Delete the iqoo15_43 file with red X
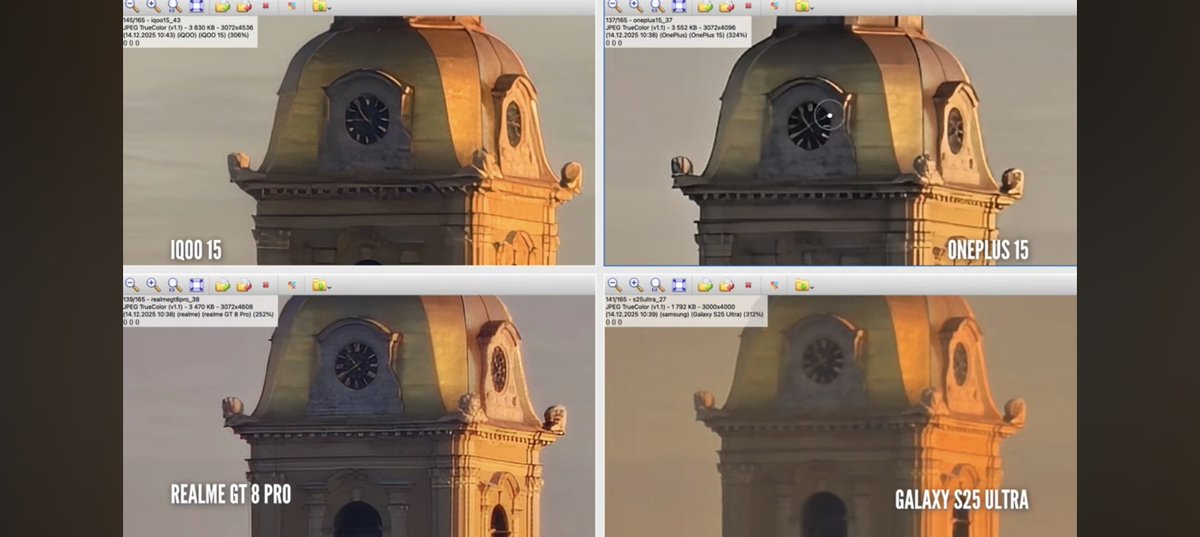Screen dimensions: 1200x537 (x=266, y=5)
